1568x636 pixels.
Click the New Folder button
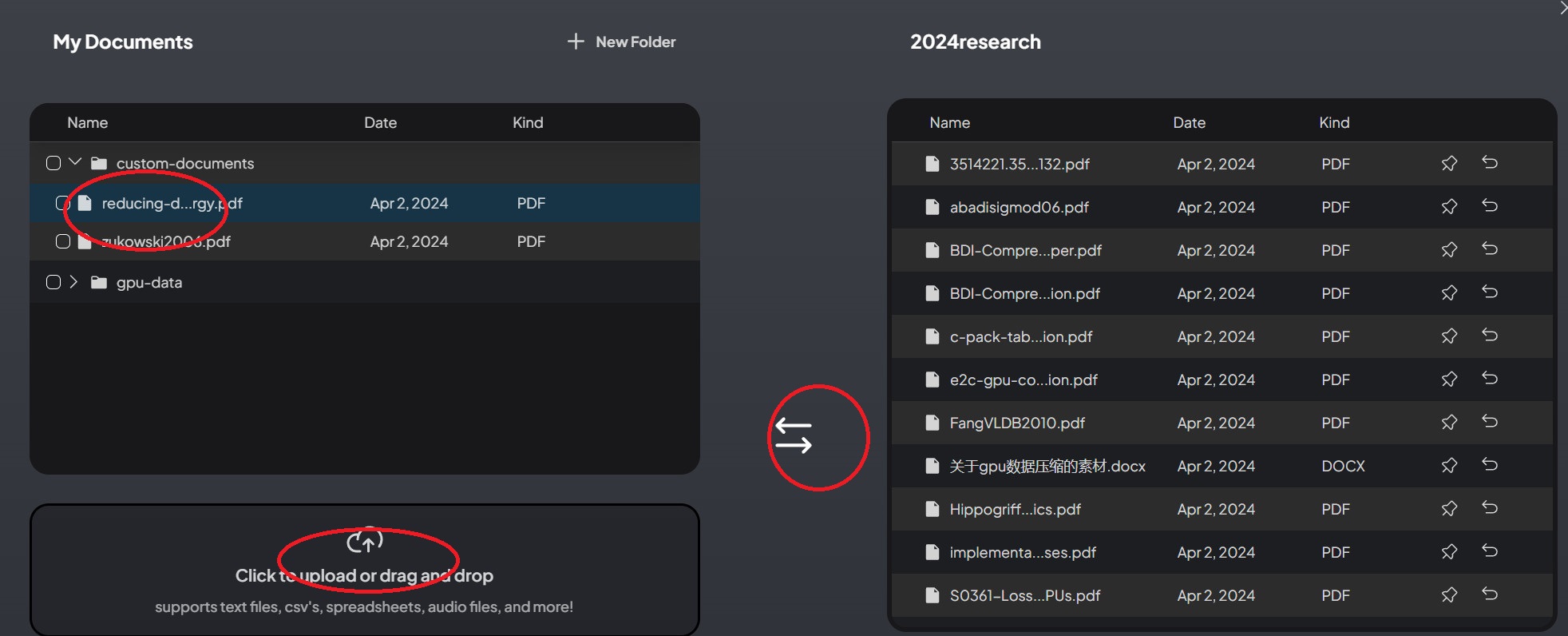click(622, 42)
